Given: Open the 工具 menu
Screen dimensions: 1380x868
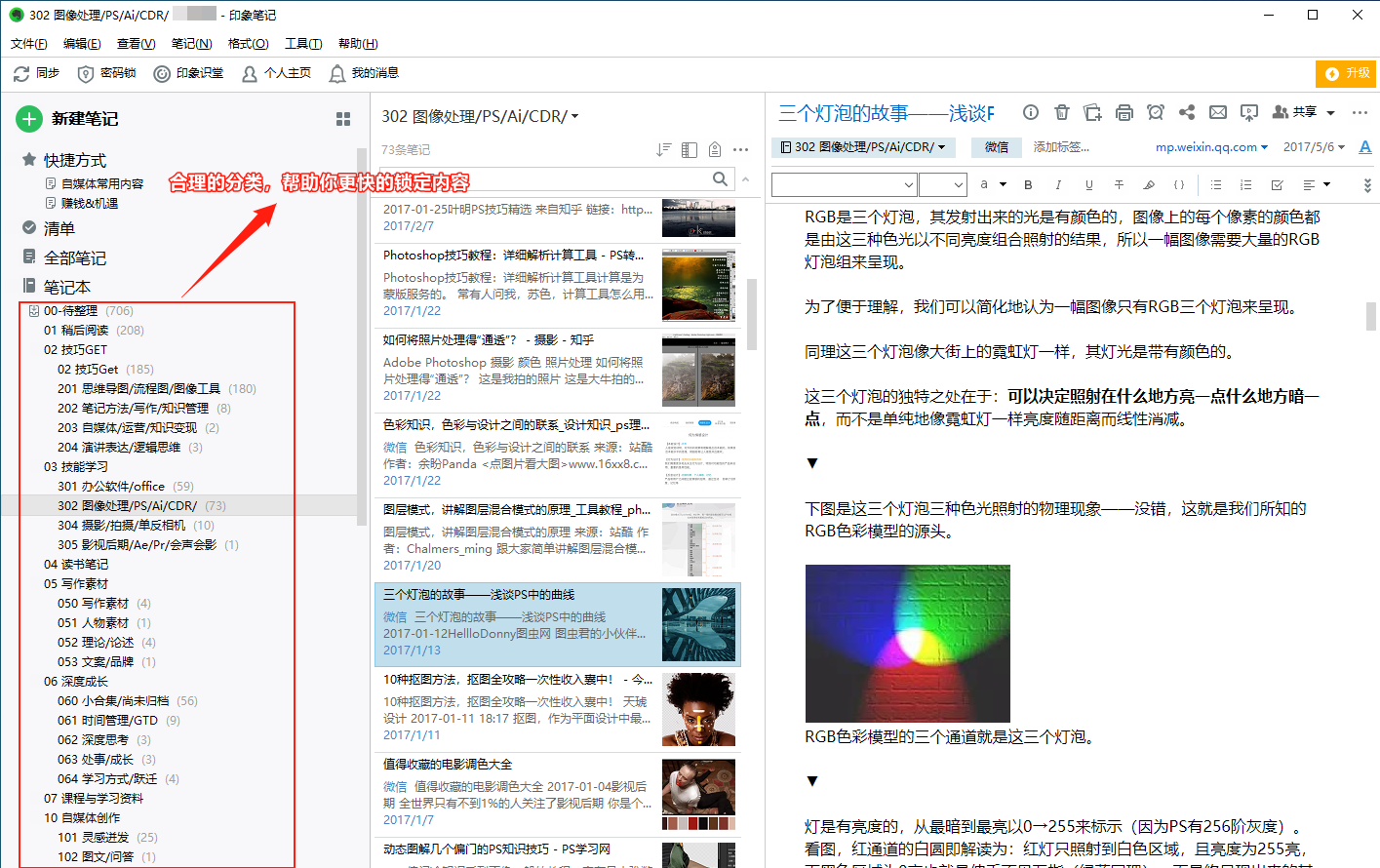Looking at the screenshot, I should [x=303, y=44].
